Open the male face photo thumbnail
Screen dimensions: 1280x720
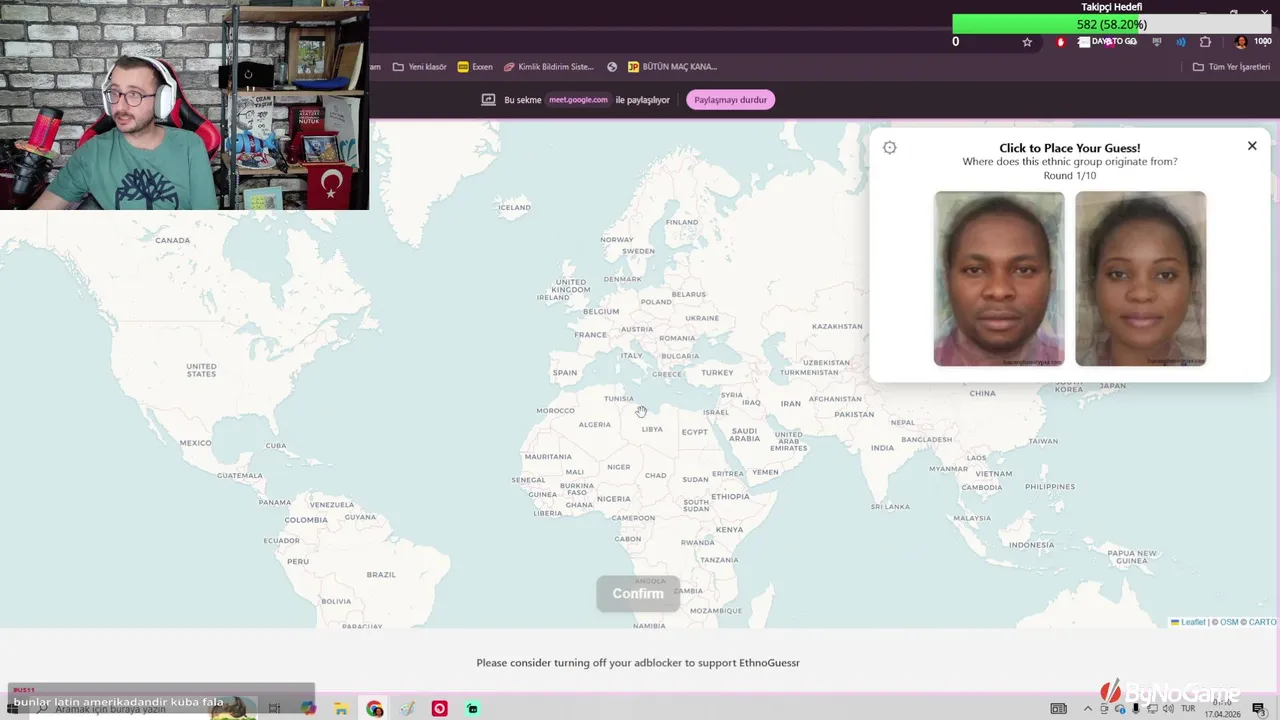point(999,278)
